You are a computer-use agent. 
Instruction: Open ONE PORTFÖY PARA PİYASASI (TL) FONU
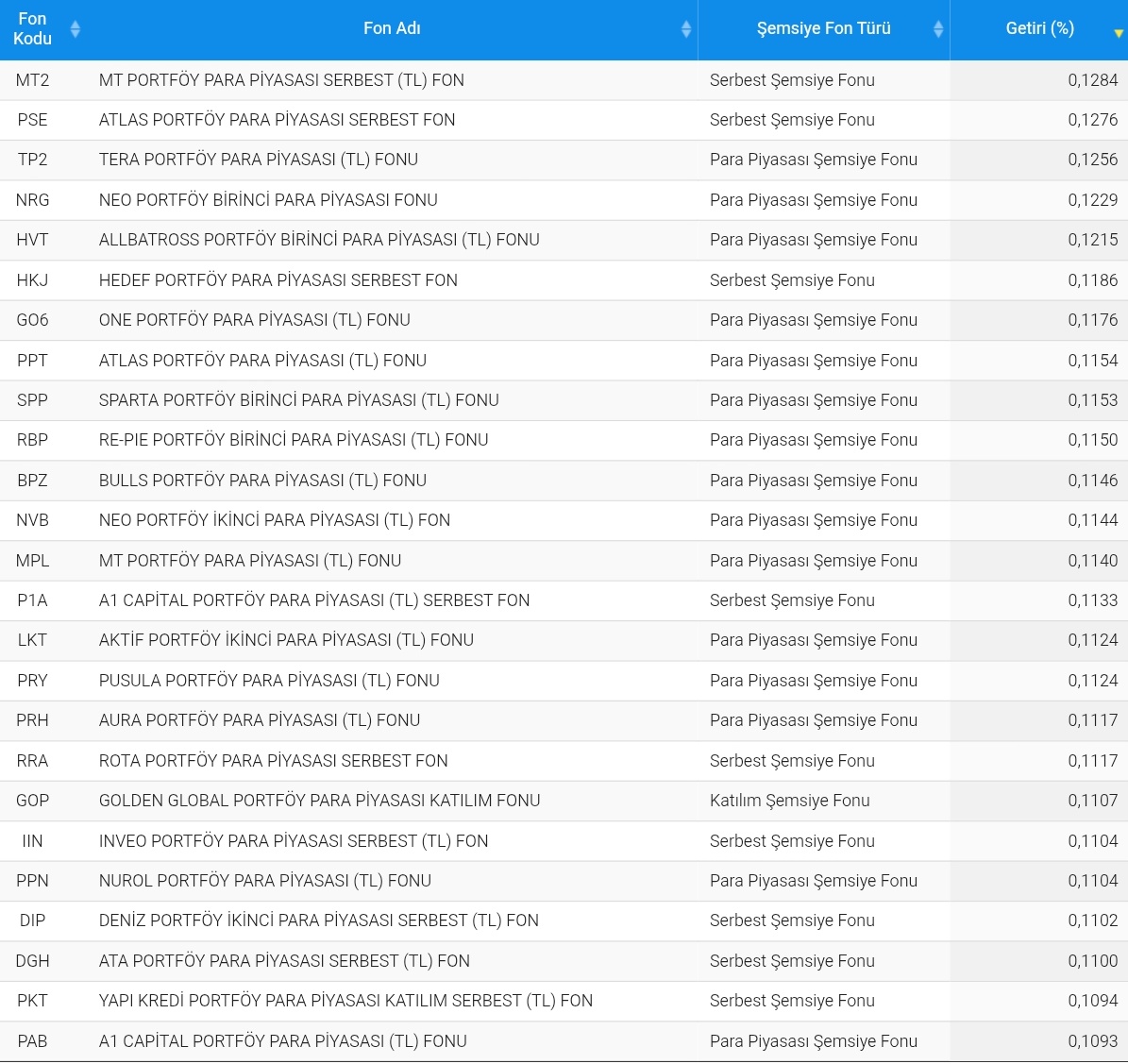coord(255,320)
